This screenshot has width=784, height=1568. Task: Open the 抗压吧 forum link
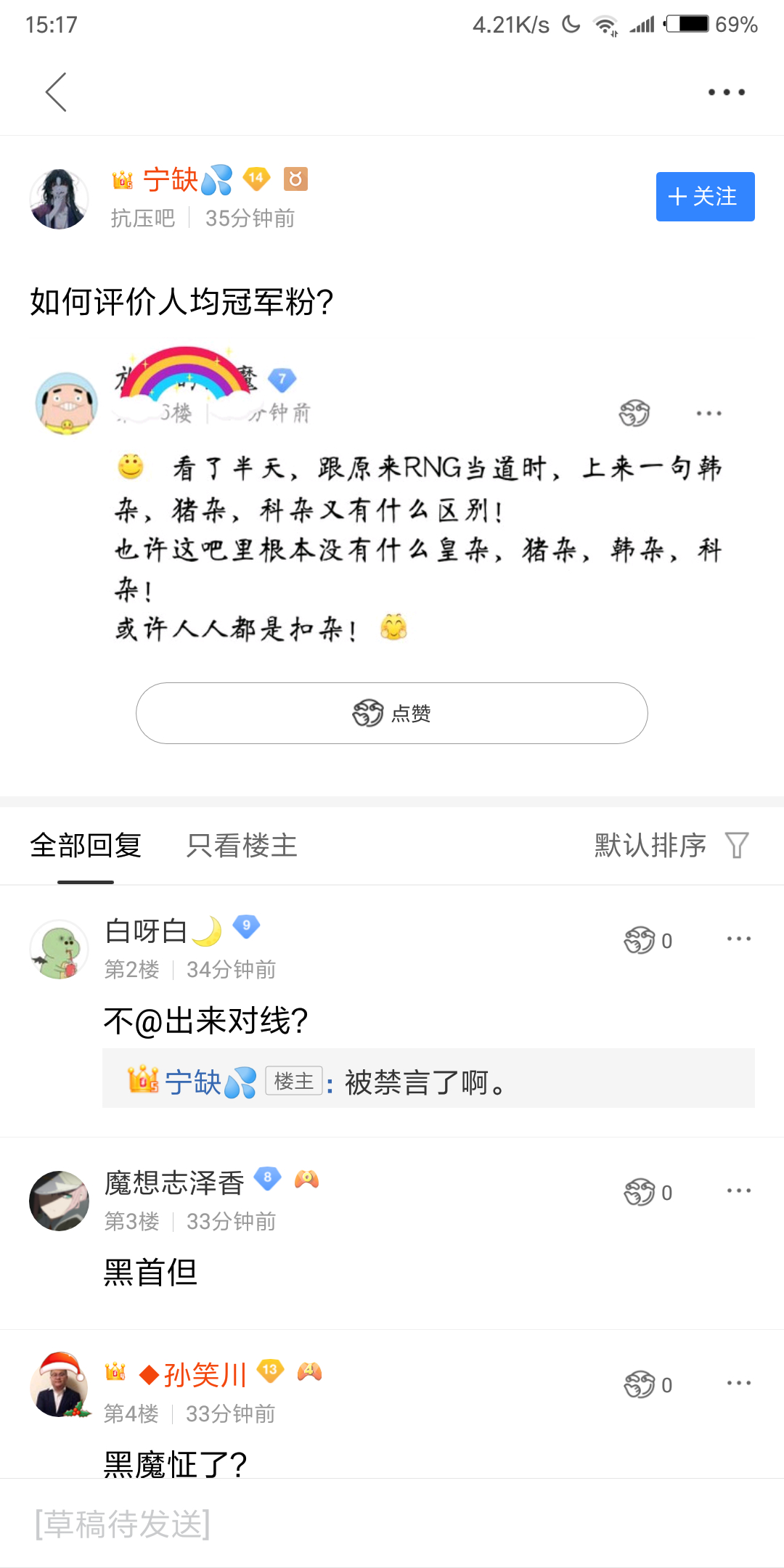coord(143,218)
